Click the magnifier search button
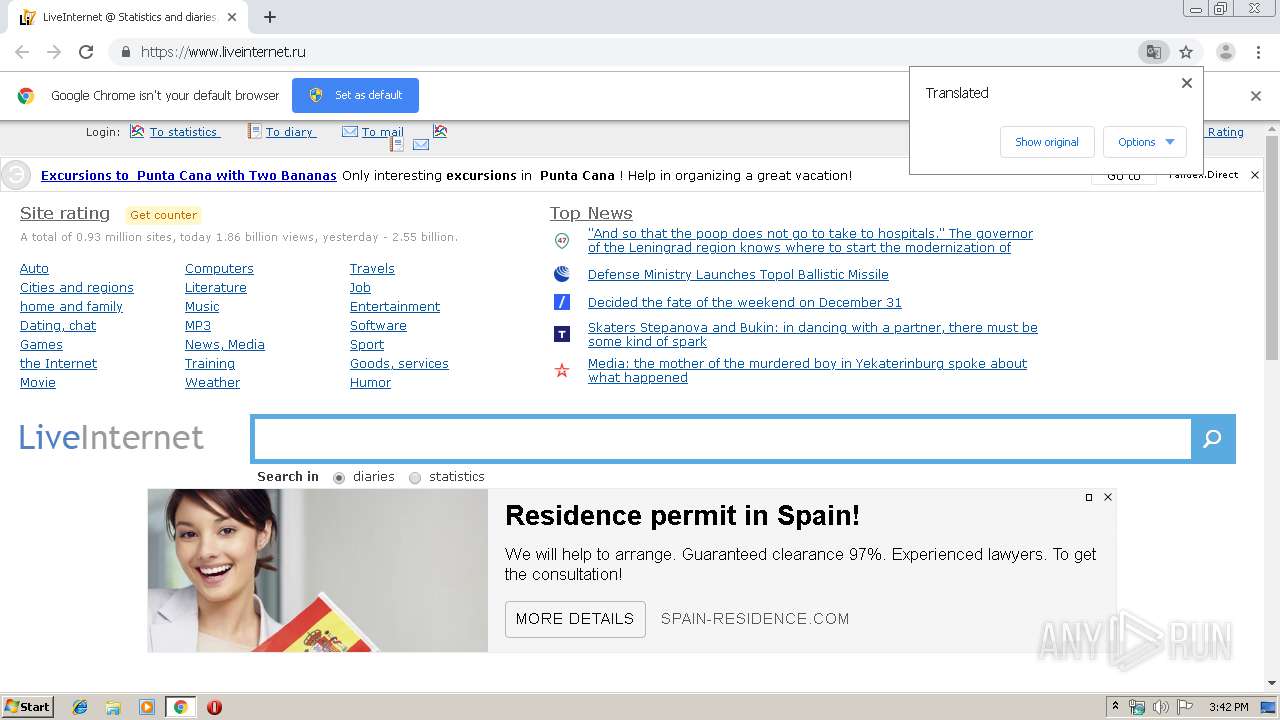The image size is (1280, 720). 1213,439
